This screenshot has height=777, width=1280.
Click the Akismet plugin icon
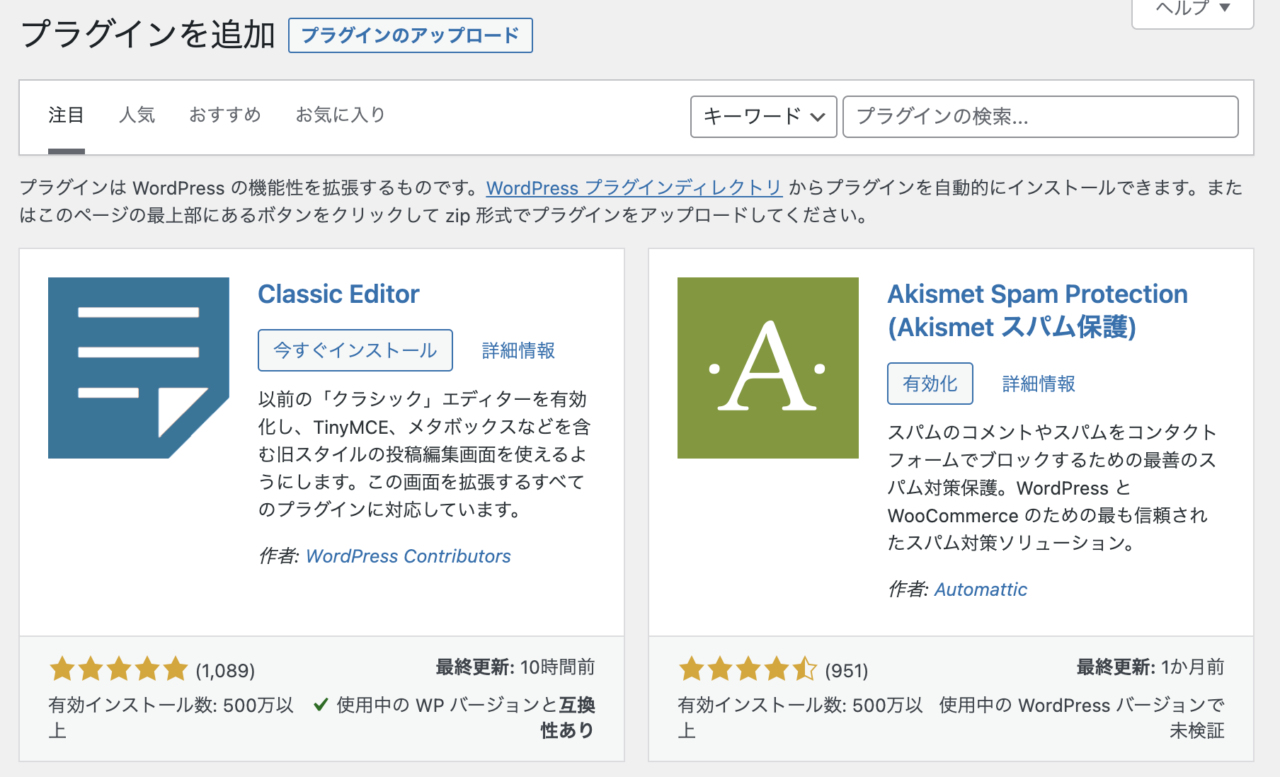click(x=768, y=368)
